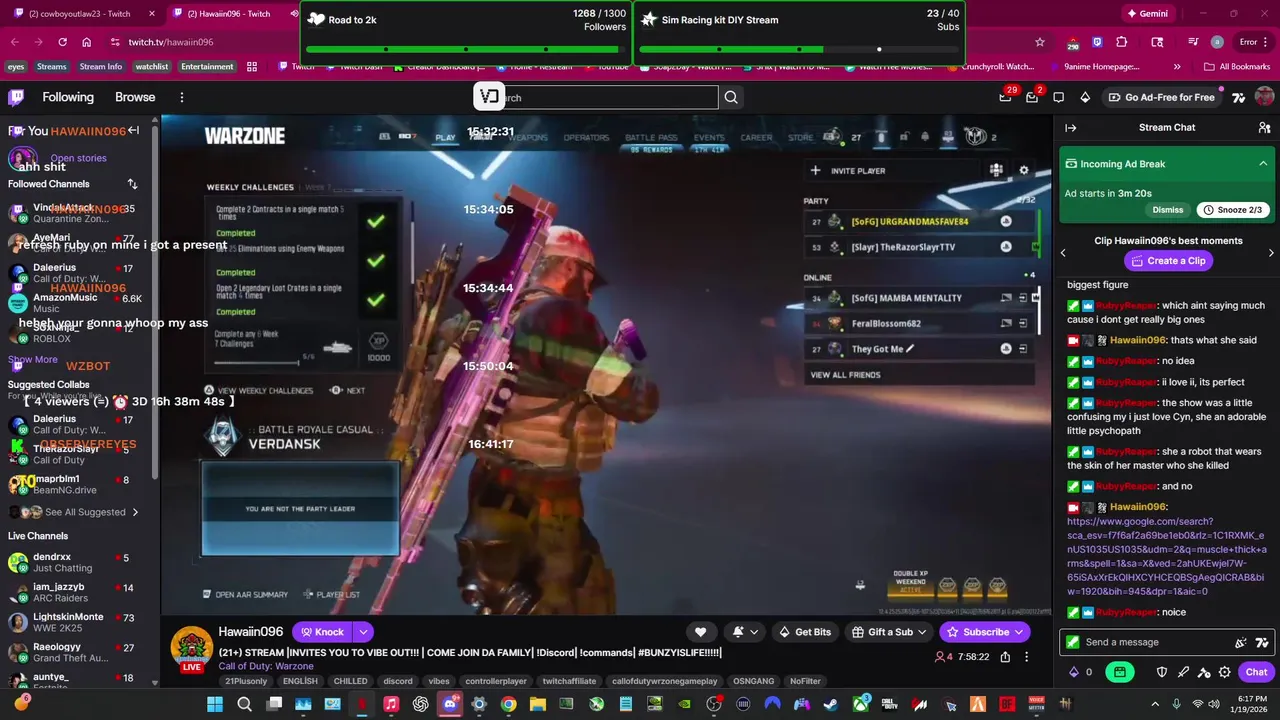Image resolution: width=1280 pixels, height=720 pixels.
Task: Open the Windows Start button
Action: pos(215,704)
